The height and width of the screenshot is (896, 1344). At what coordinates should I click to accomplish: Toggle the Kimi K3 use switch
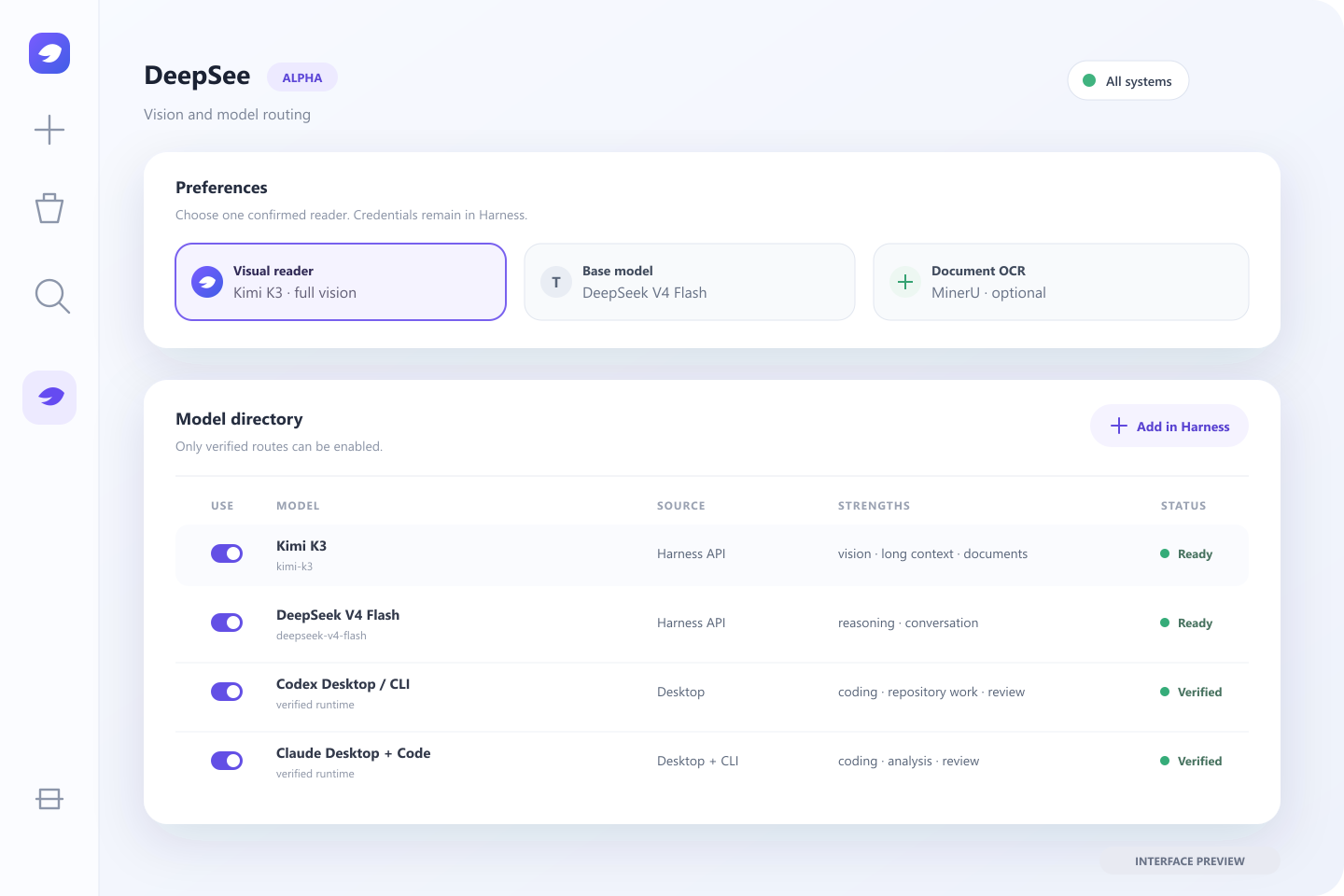coord(227,553)
